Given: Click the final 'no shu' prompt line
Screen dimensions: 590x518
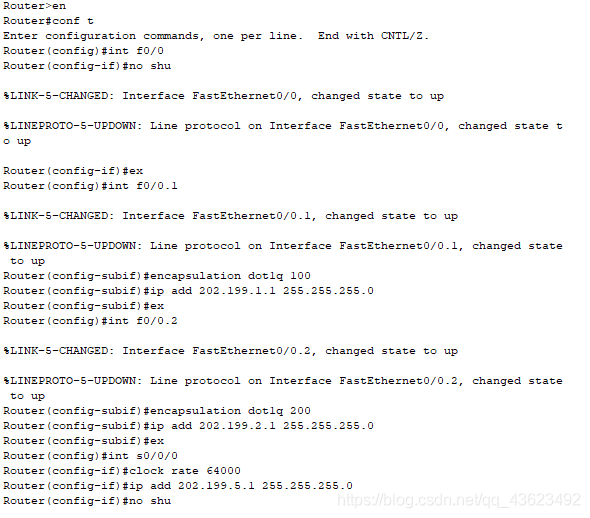Looking at the screenshot, I should point(87,501).
